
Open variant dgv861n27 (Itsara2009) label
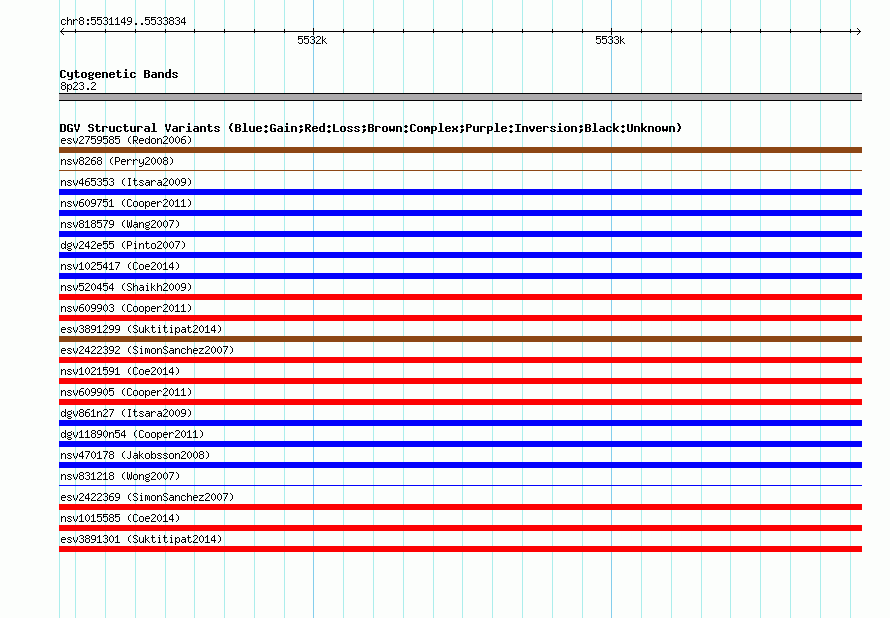tap(126, 413)
